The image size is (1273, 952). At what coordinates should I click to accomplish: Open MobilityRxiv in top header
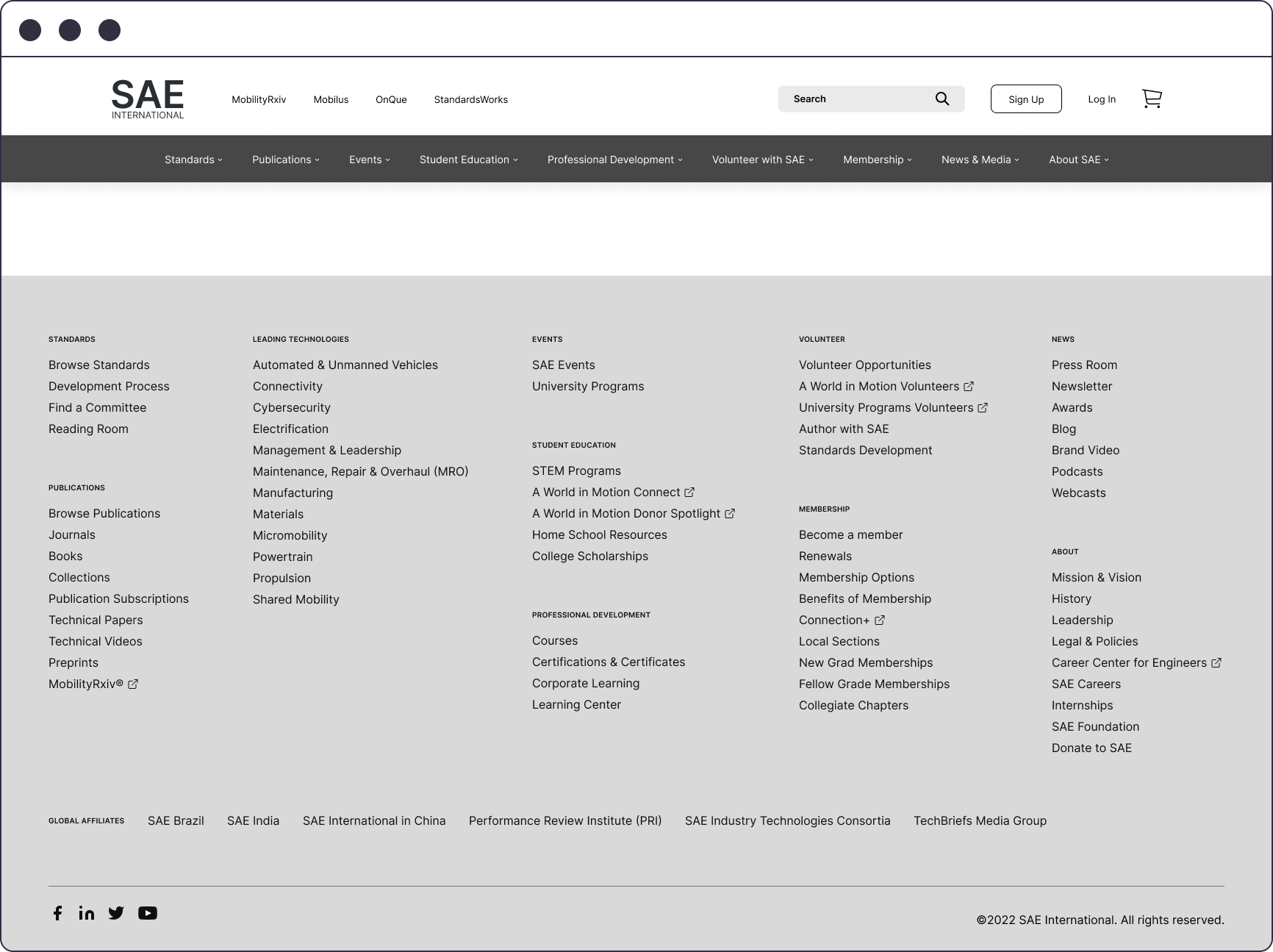(x=259, y=99)
